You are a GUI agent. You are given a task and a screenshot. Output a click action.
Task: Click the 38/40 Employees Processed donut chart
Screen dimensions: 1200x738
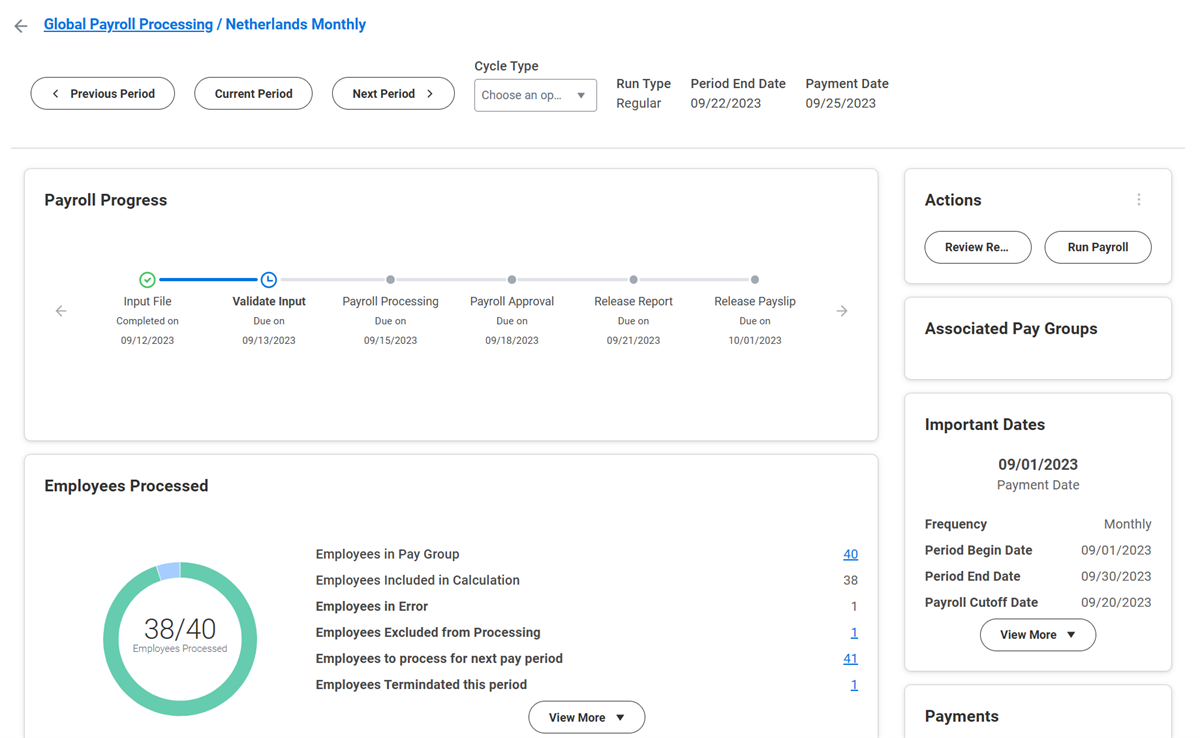point(180,638)
